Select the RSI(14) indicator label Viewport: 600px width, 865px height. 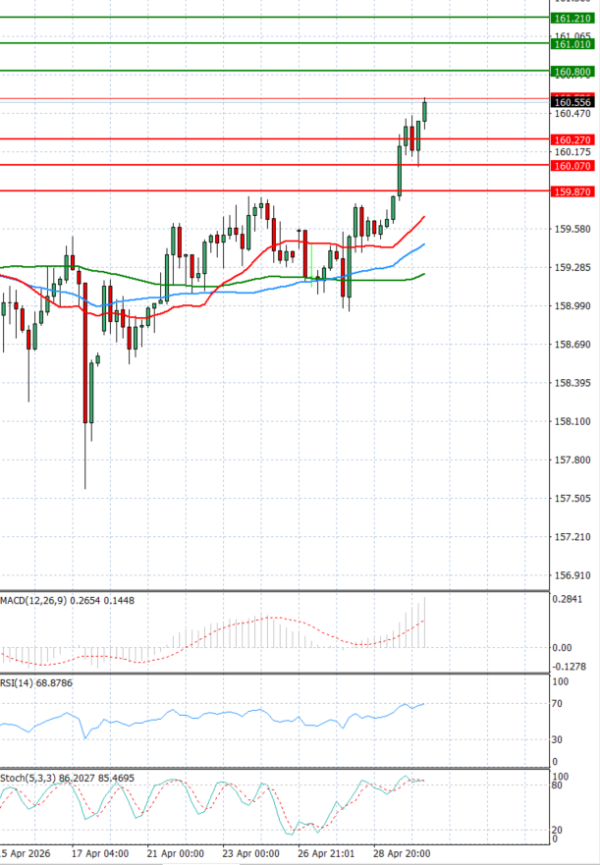pyautogui.click(x=22, y=681)
